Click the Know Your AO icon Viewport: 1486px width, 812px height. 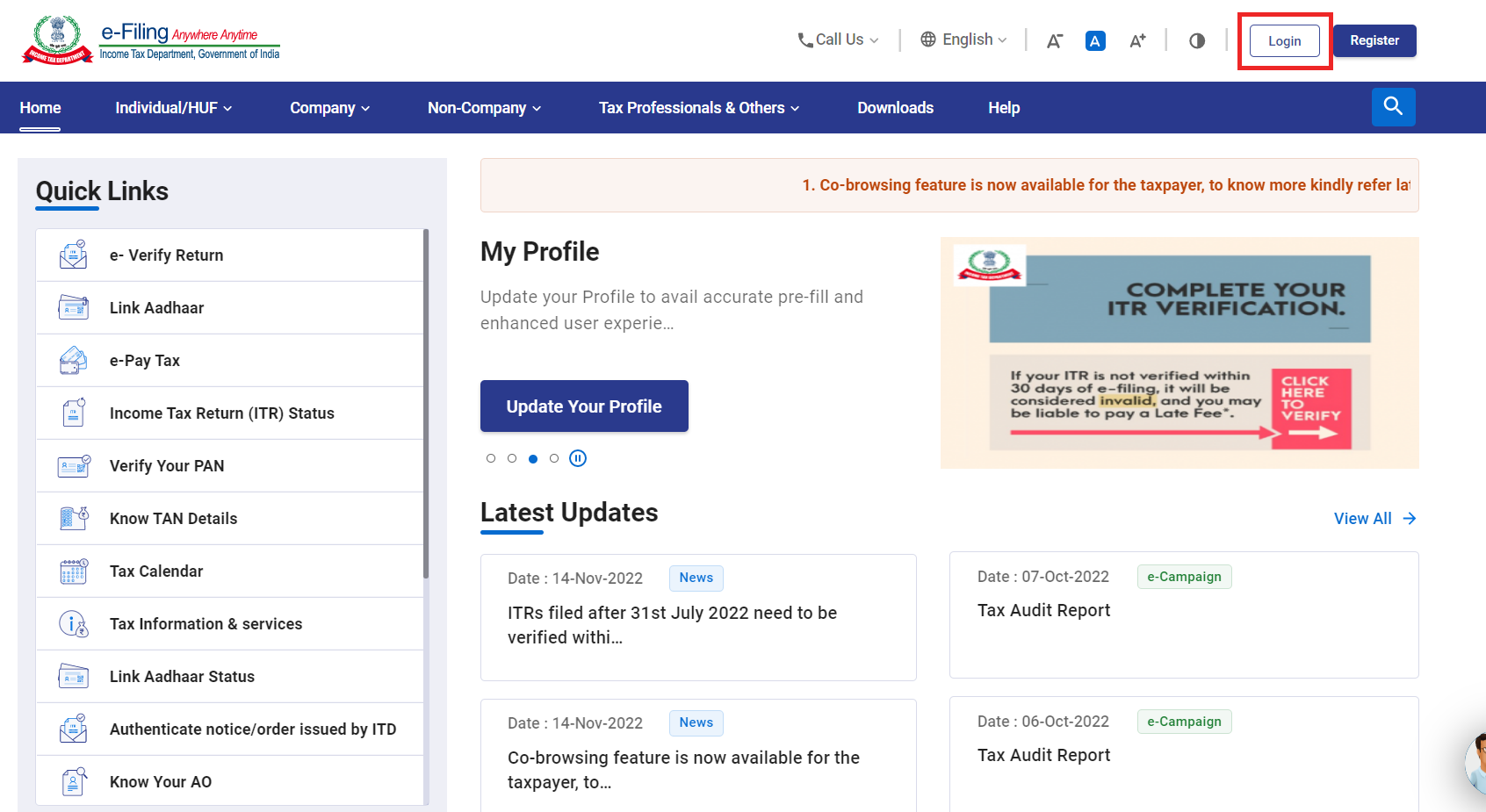coord(74,781)
